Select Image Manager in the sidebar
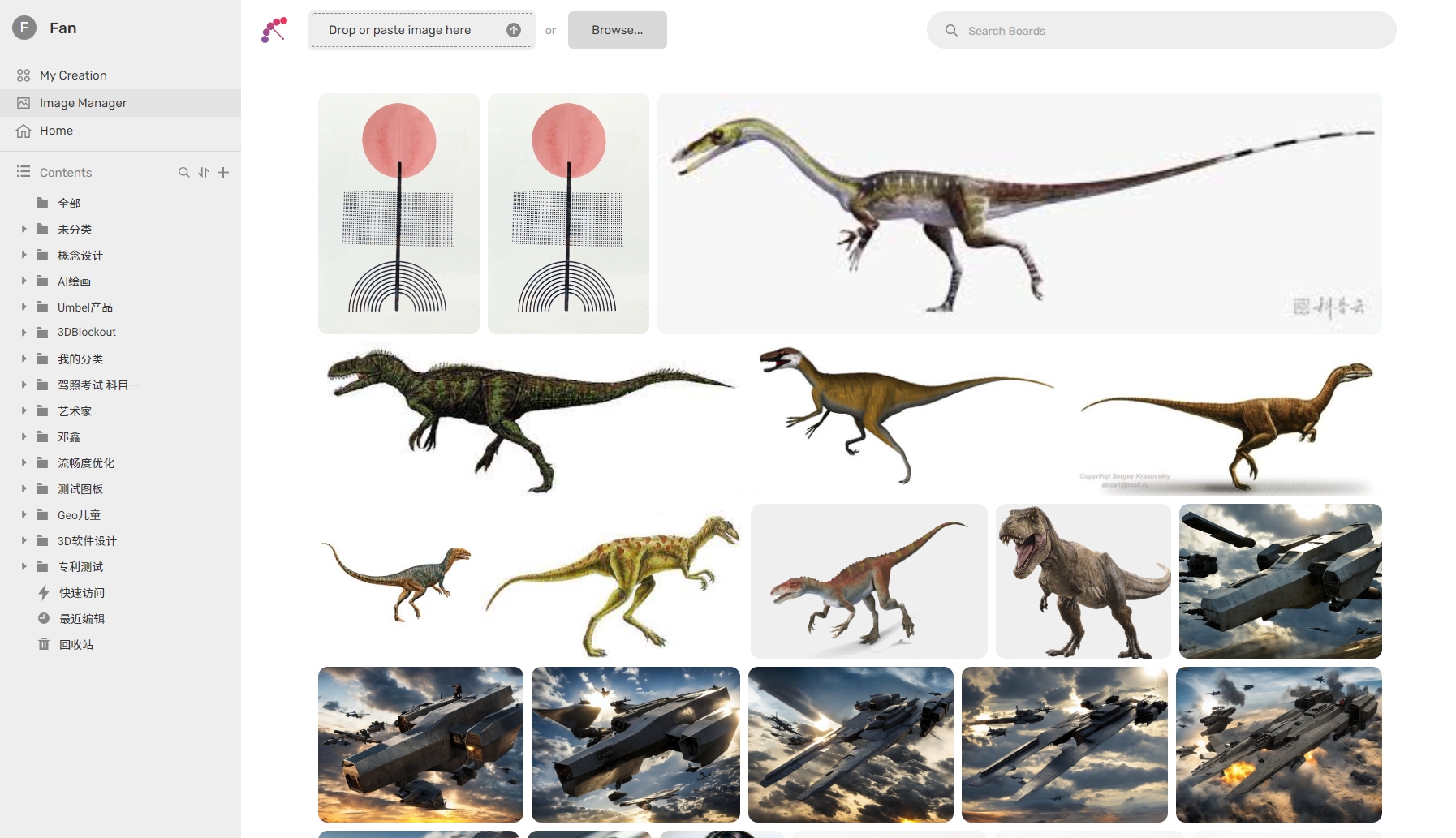The width and height of the screenshot is (1456, 838). click(x=83, y=103)
